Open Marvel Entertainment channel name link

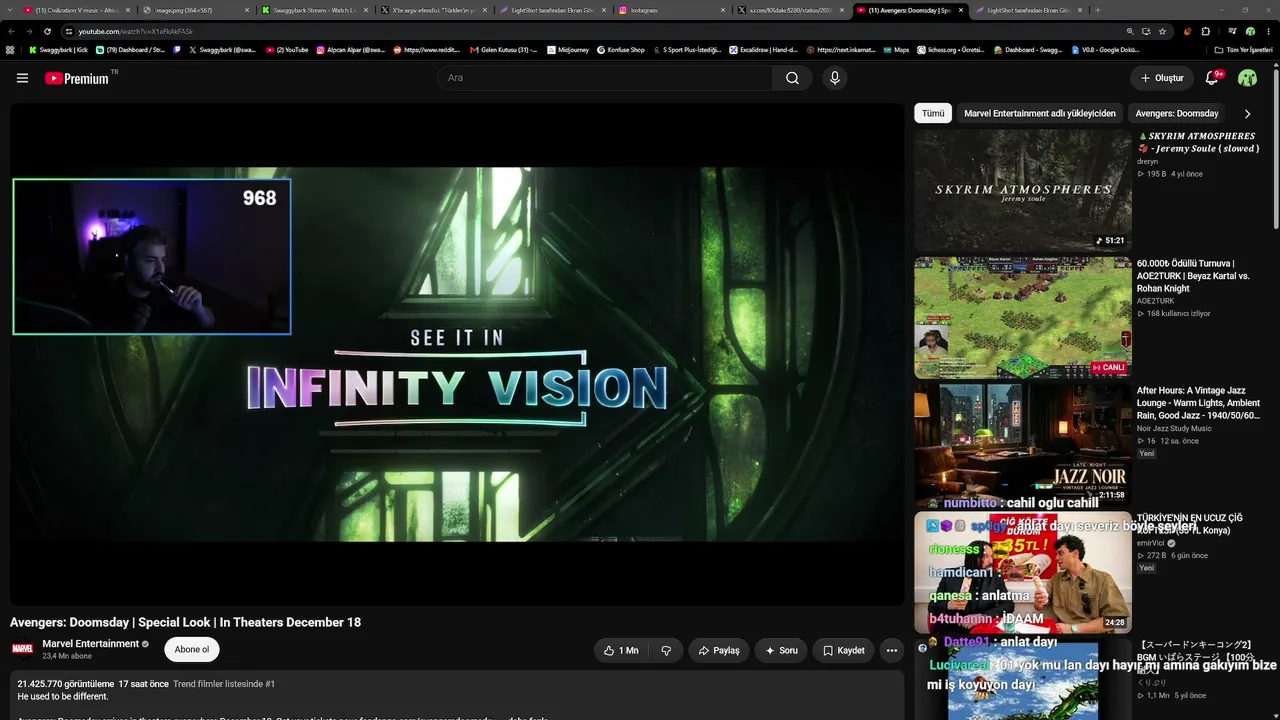[90, 644]
